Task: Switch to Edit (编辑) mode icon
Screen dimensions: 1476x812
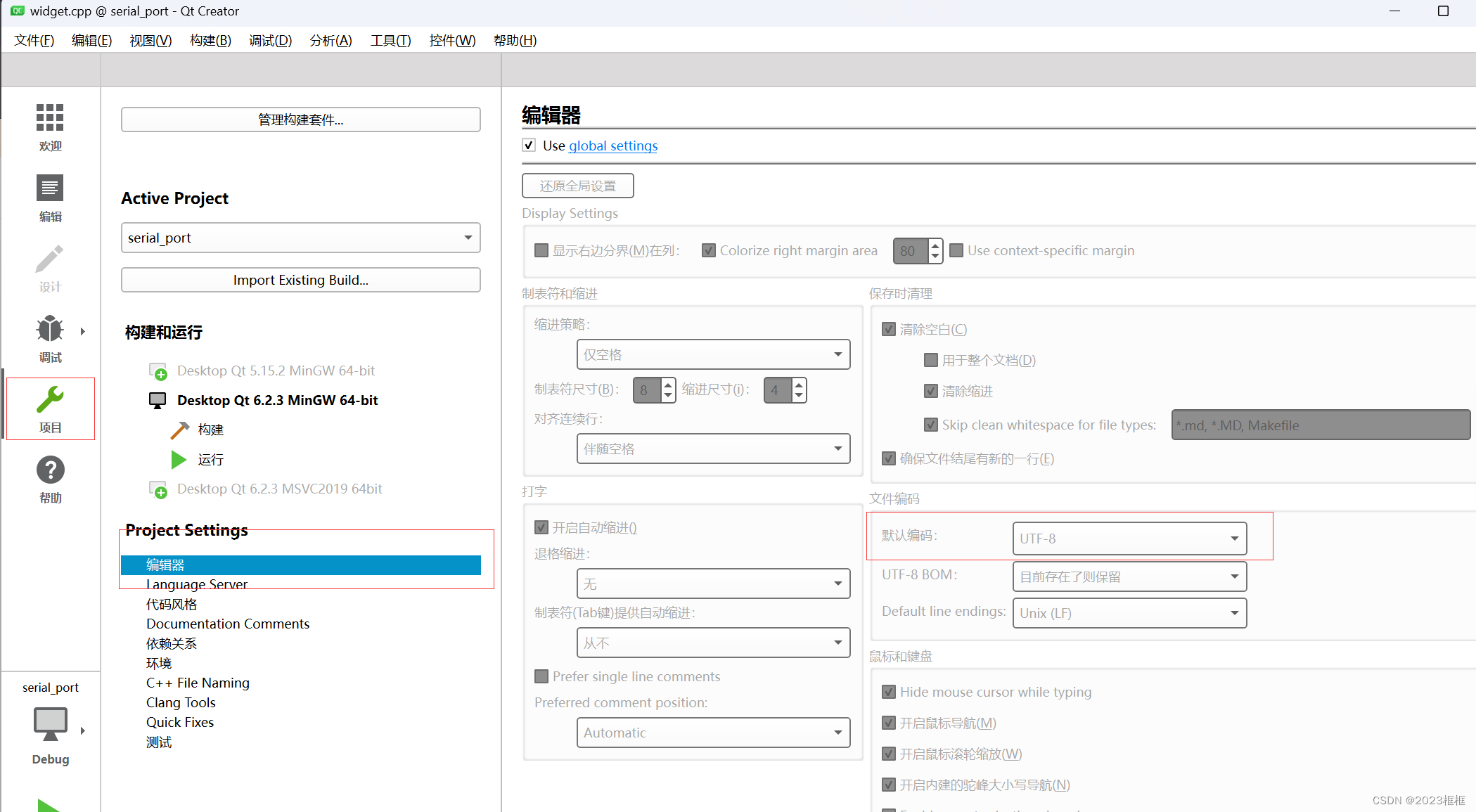Action: (x=50, y=188)
